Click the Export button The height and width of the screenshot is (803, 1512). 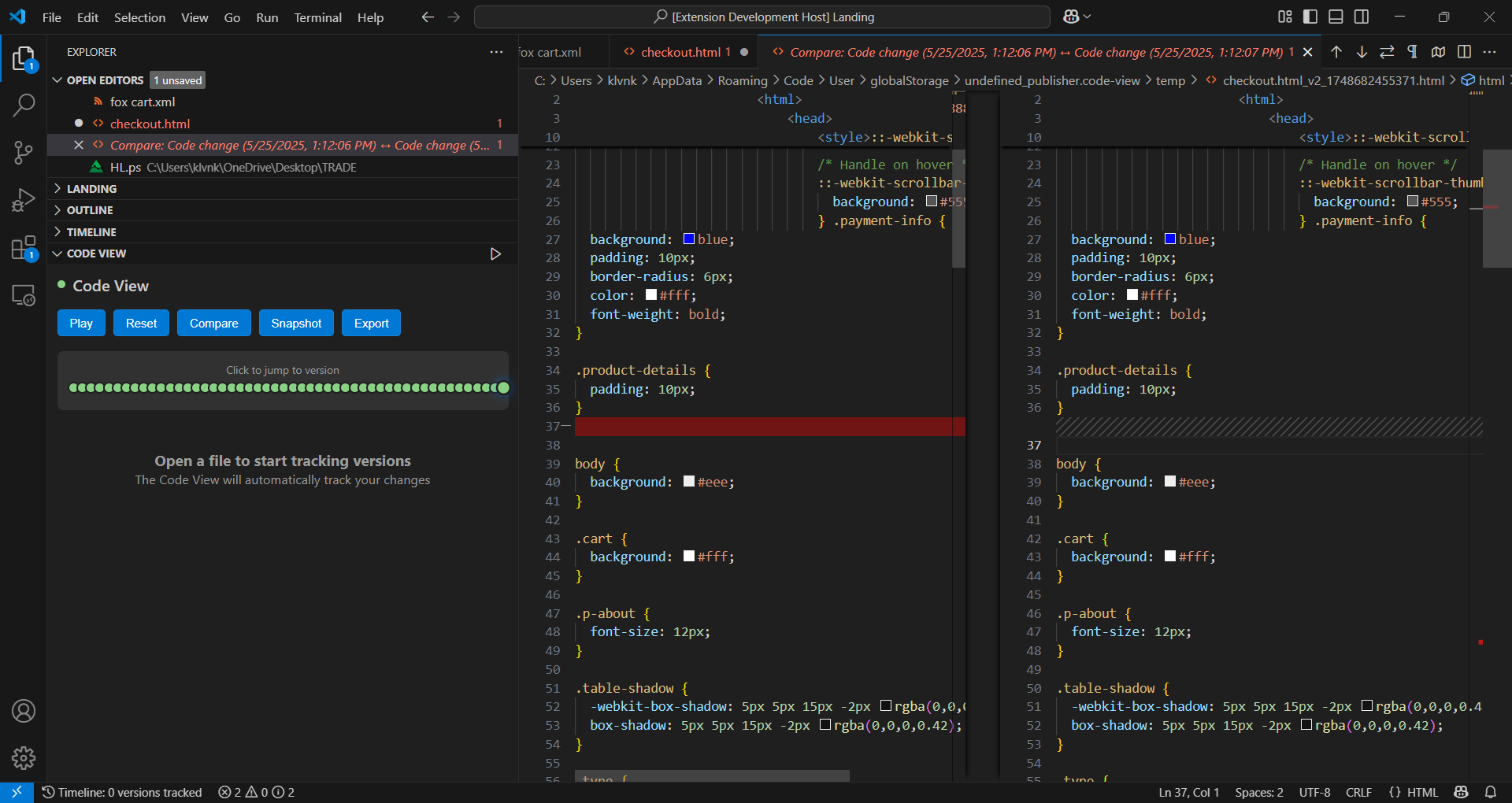[x=371, y=323]
